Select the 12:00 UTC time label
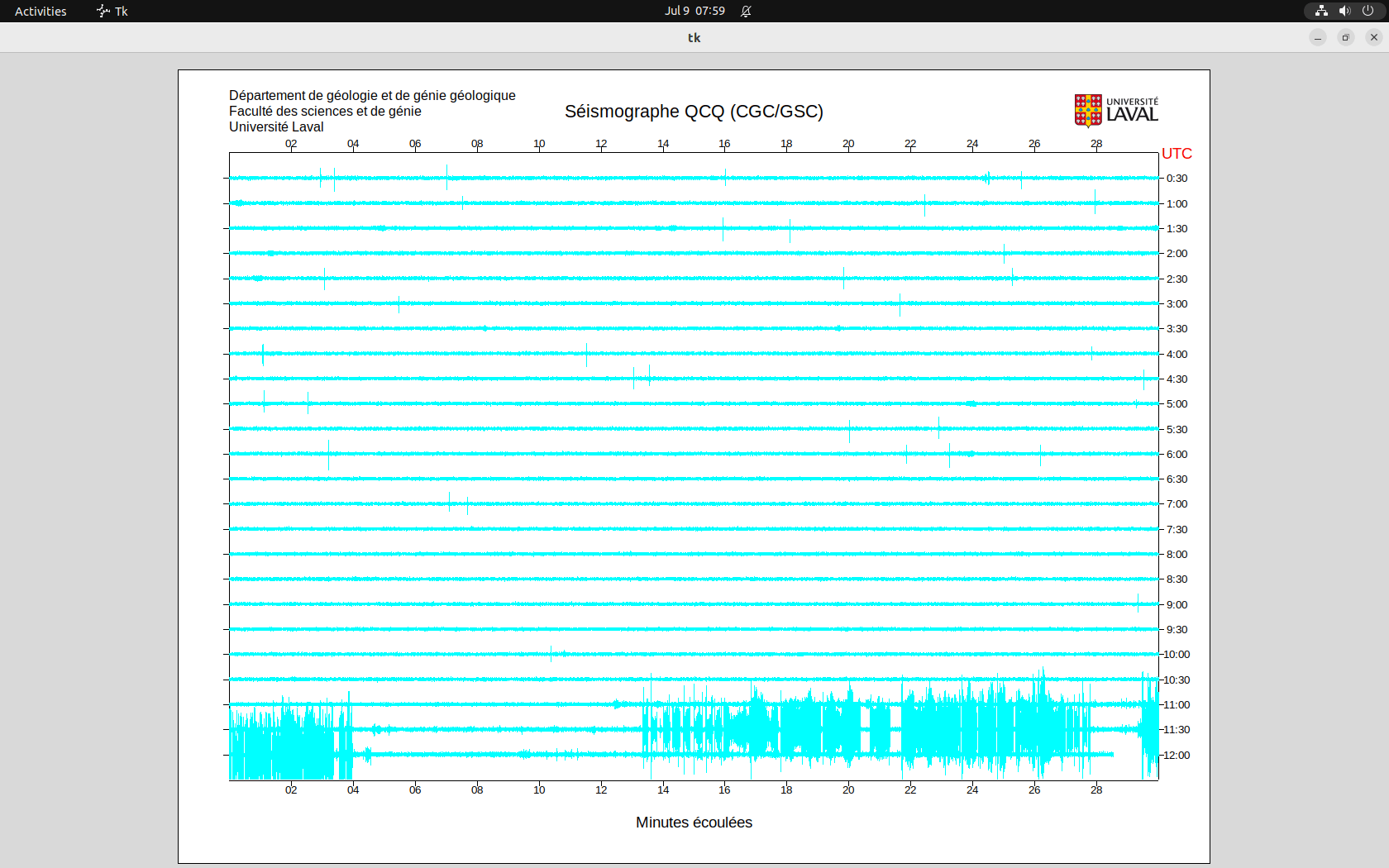This screenshot has height=868, width=1389. (x=1177, y=755)
